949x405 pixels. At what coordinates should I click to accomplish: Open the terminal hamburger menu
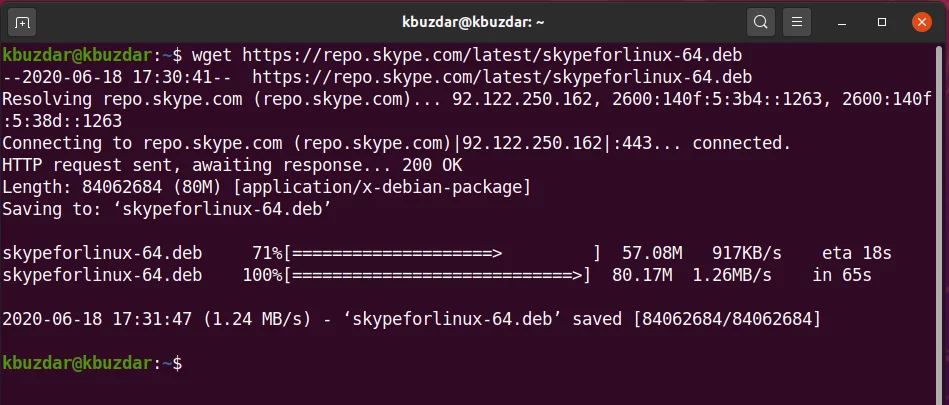tap(797, 23)
